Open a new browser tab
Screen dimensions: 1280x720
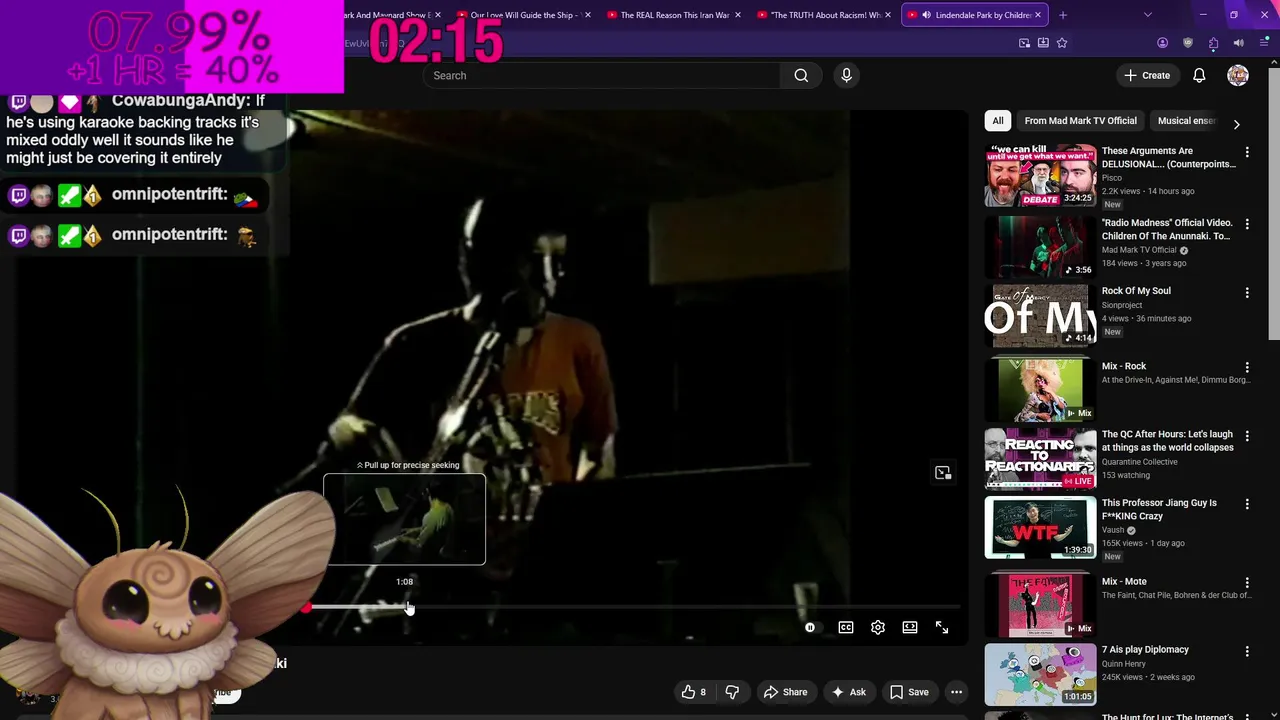[x=1063, y=15]
